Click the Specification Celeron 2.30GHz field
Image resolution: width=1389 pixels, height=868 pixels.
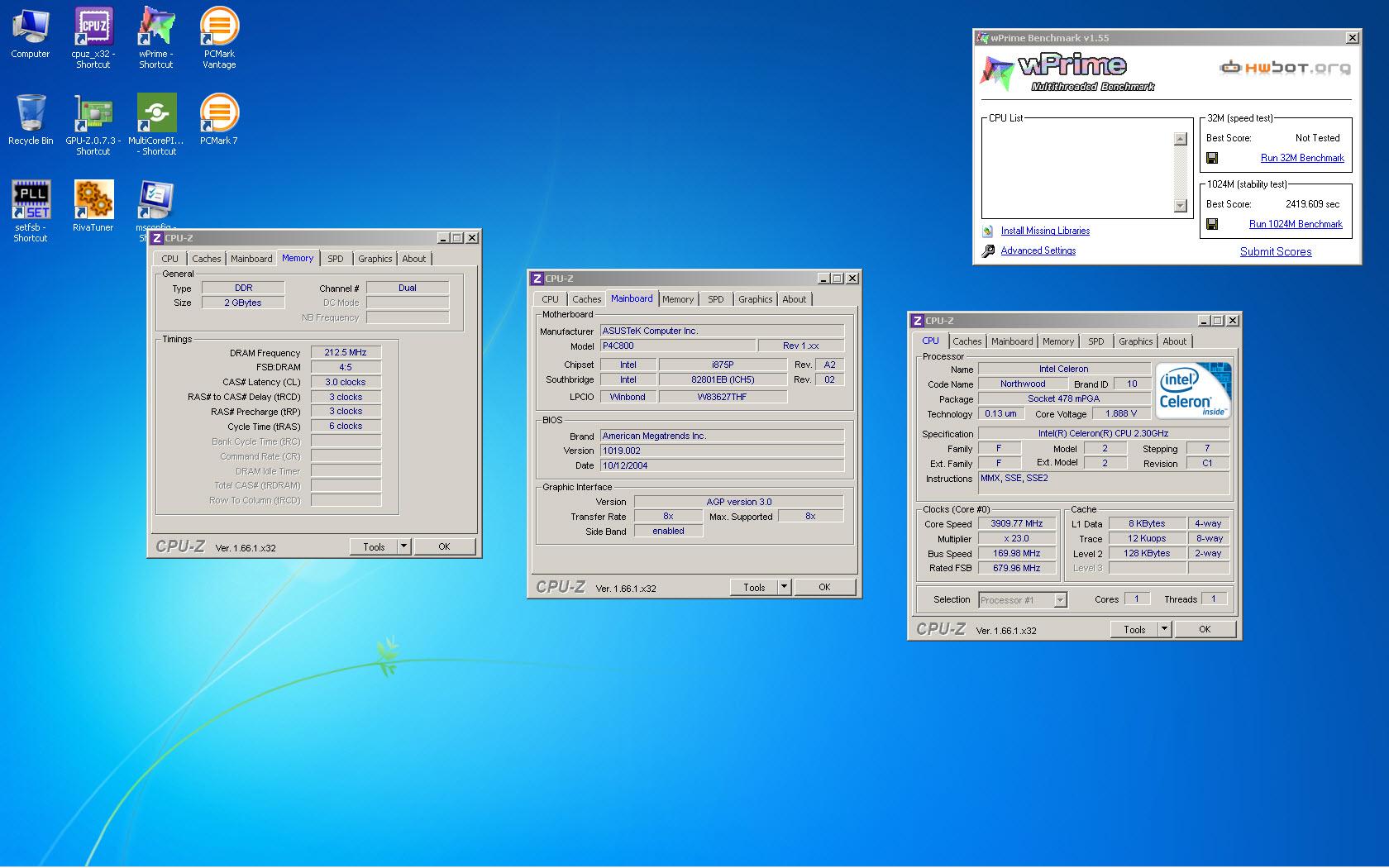click(1104, 433)
